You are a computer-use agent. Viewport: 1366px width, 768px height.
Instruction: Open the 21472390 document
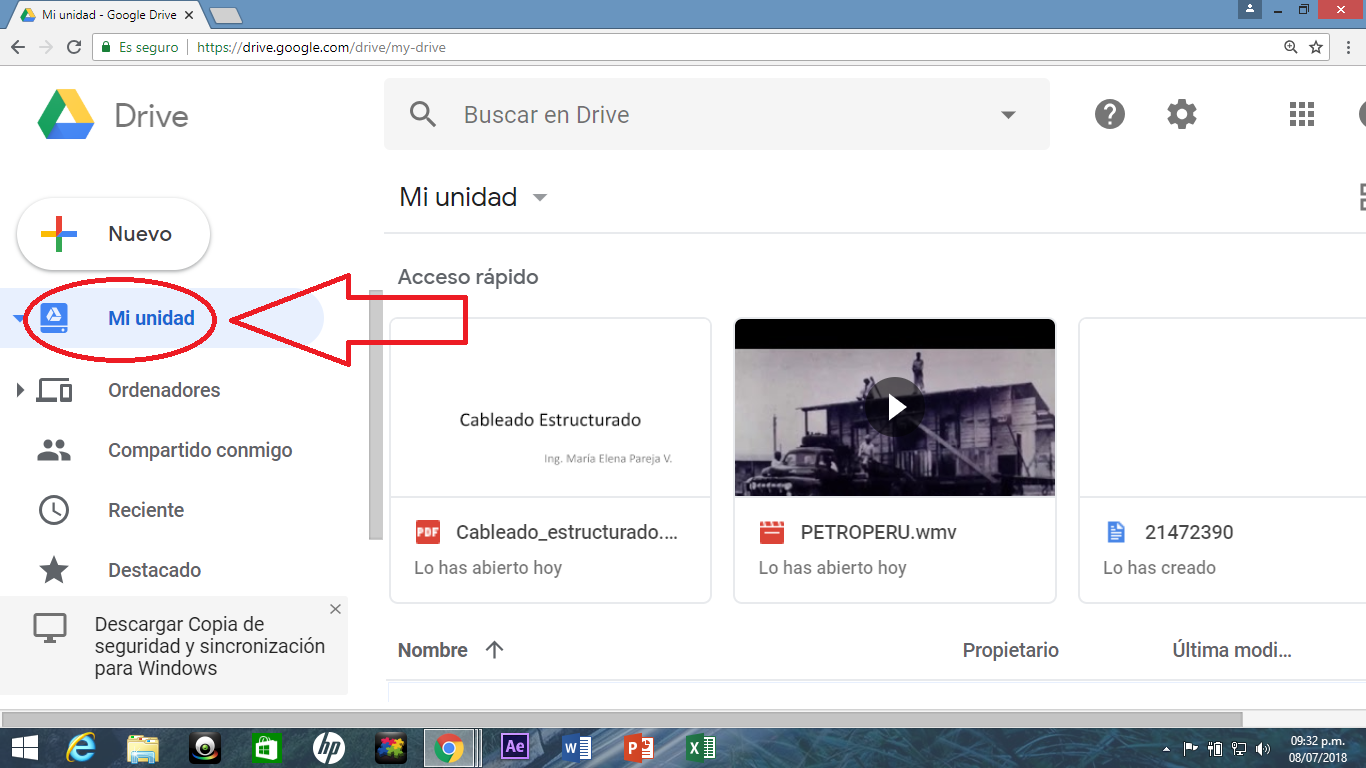pyautogui.click(x=1189, y=532)
